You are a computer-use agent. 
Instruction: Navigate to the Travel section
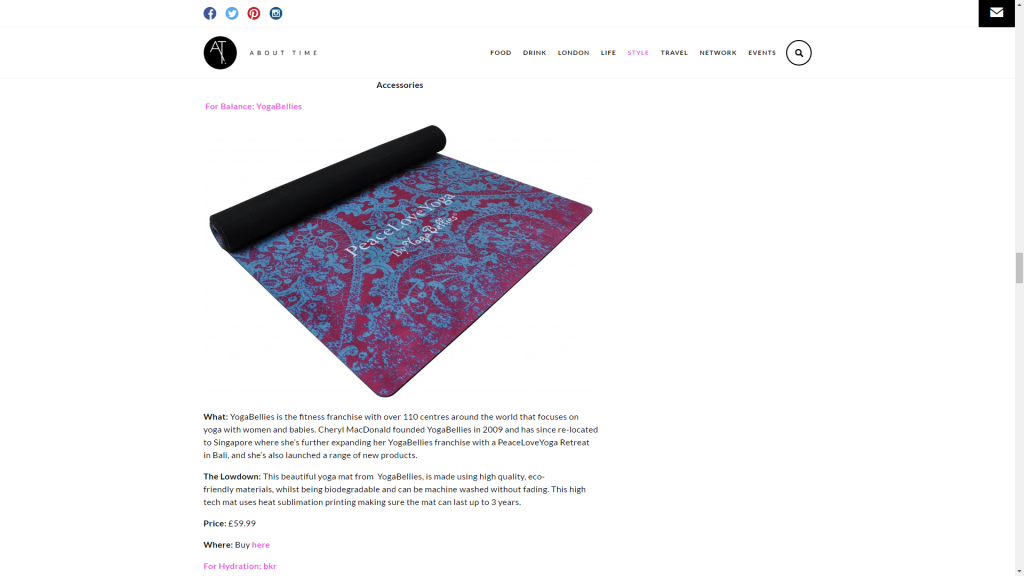point(674,53)
